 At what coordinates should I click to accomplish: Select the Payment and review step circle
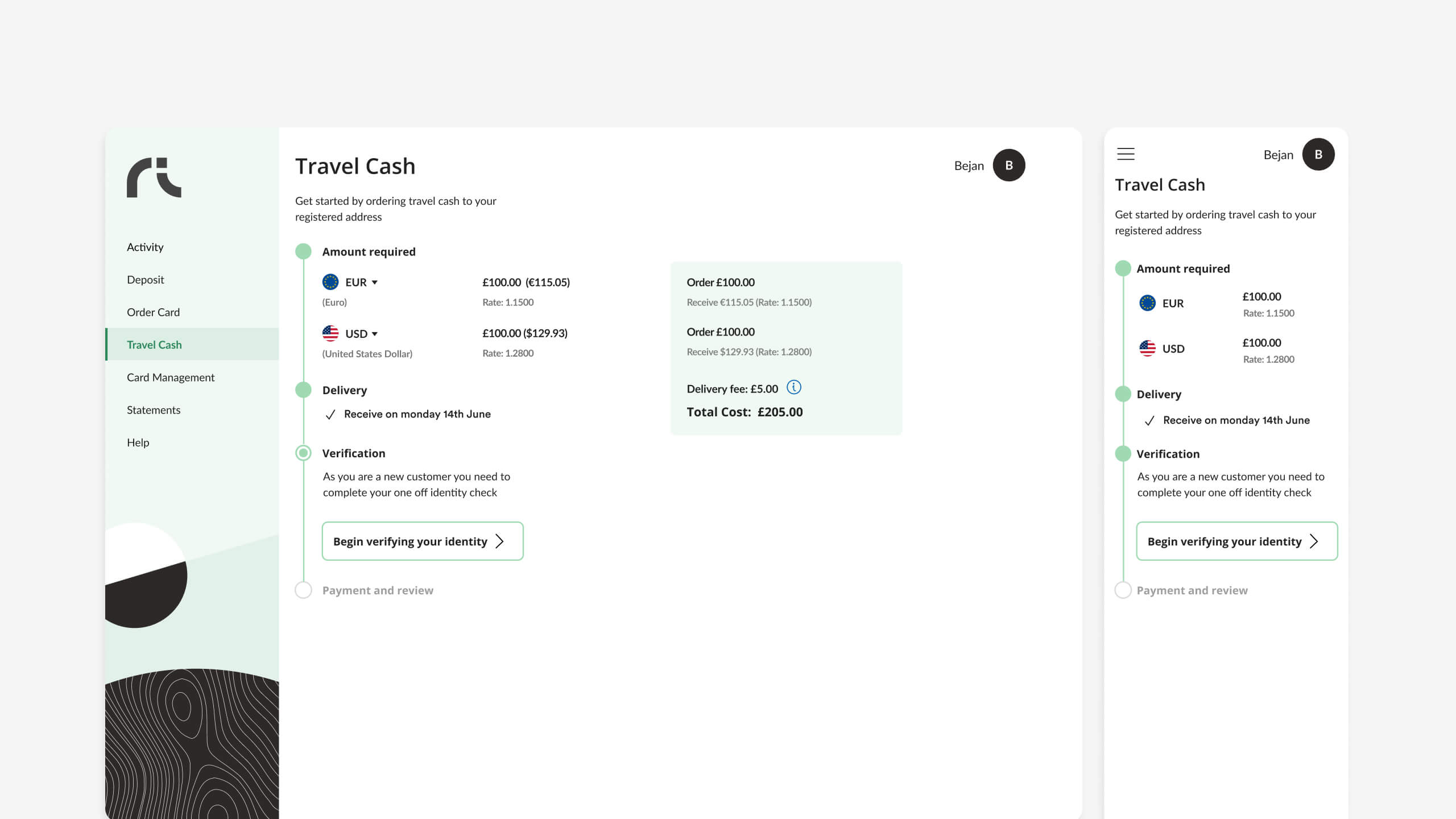pos(304,590)
